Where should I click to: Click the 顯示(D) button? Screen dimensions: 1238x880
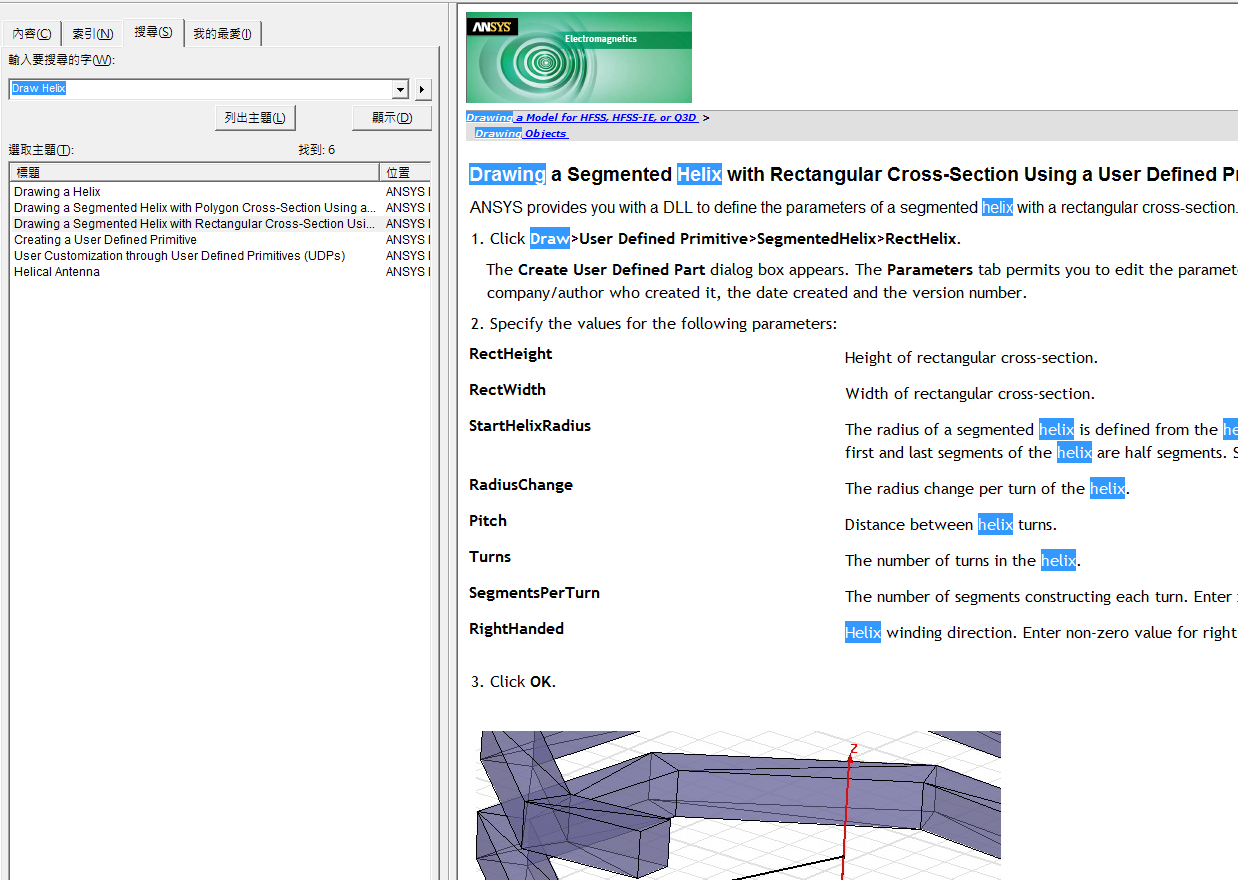tap(392, 118)
